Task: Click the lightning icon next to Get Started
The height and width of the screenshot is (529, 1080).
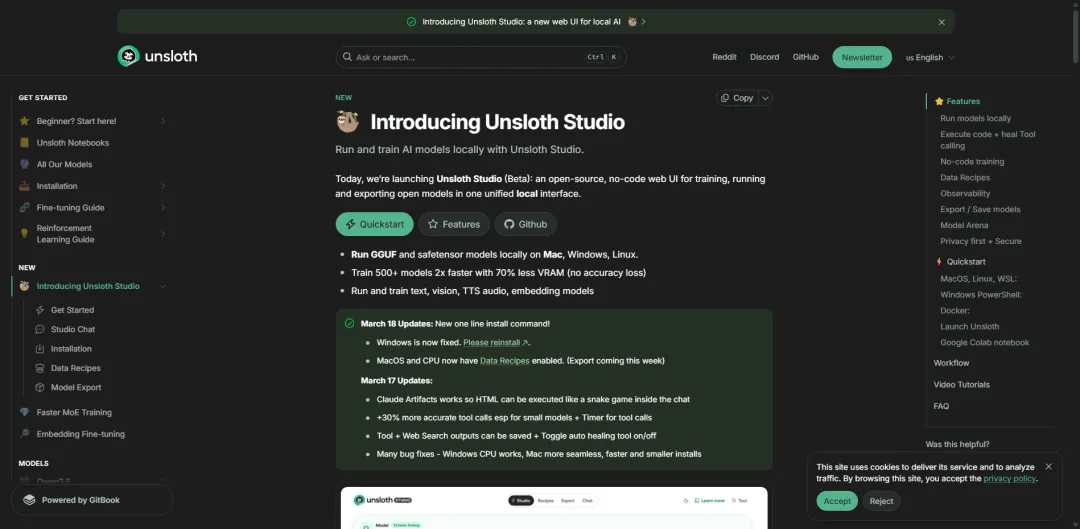Action: click(40, 310)
